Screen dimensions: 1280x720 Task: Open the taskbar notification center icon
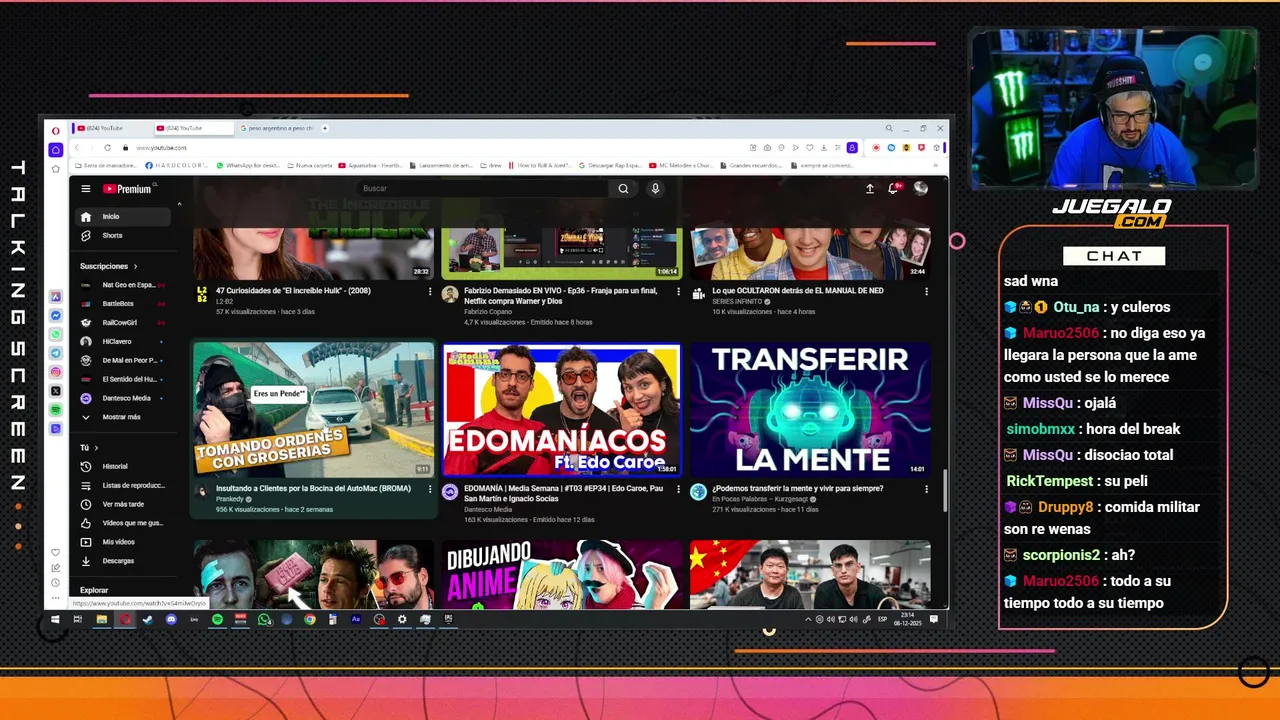point(934,620)
